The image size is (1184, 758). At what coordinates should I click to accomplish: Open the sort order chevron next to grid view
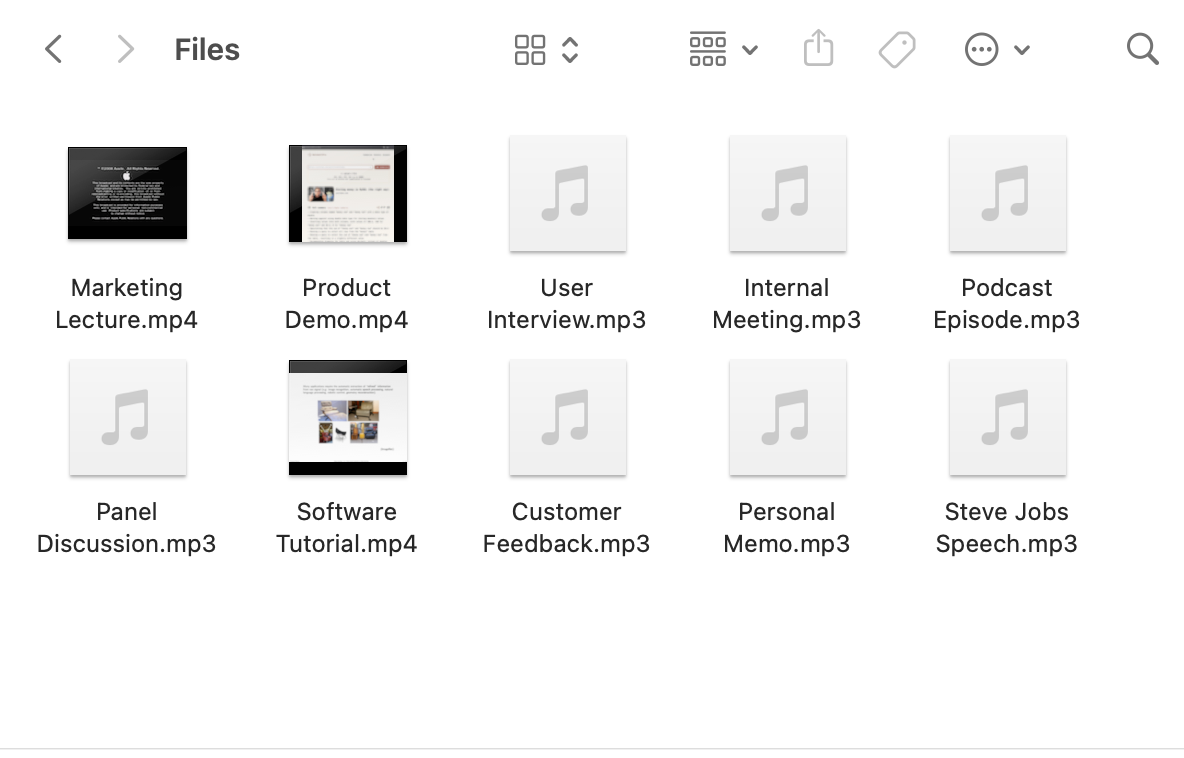569,48
